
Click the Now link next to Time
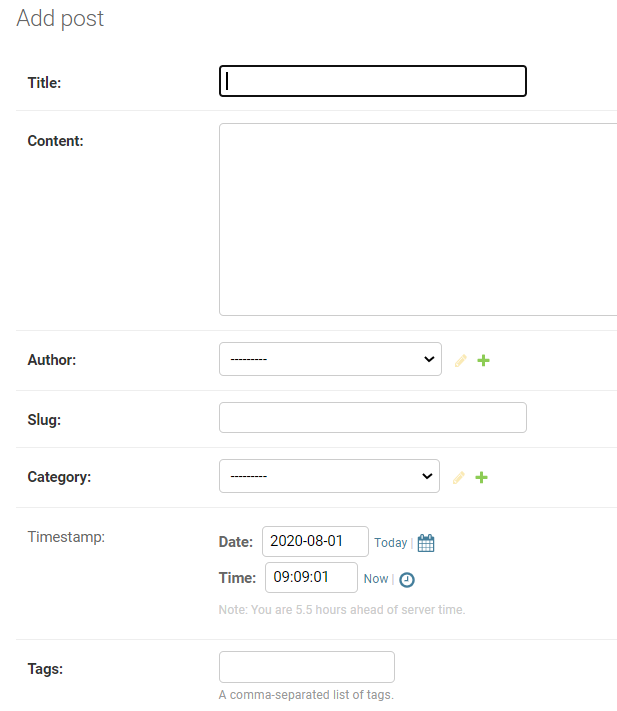[x=376, y=579]
